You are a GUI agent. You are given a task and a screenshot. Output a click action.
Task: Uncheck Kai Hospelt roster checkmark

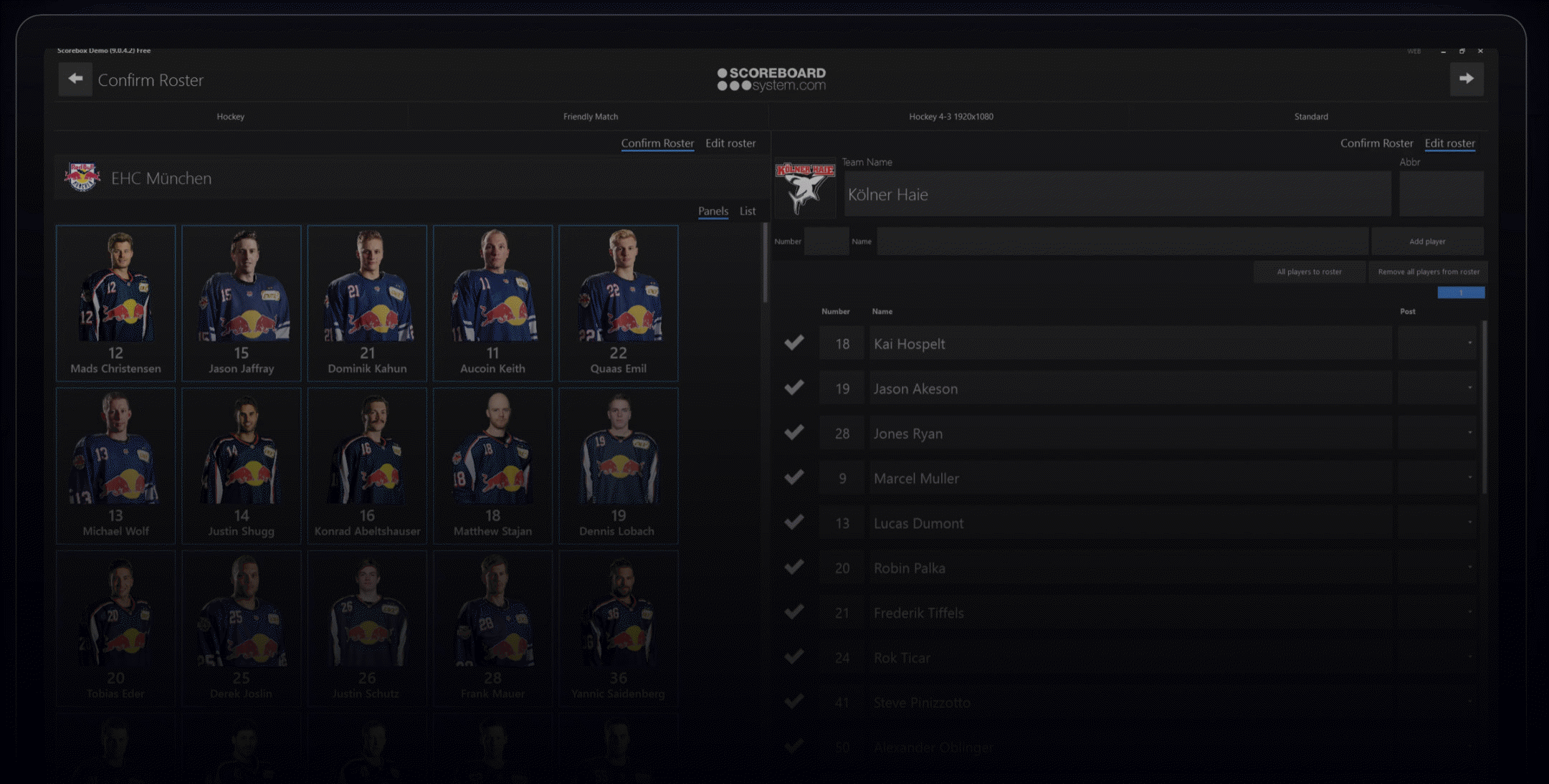pyautogui.click(x=793, y=343)
